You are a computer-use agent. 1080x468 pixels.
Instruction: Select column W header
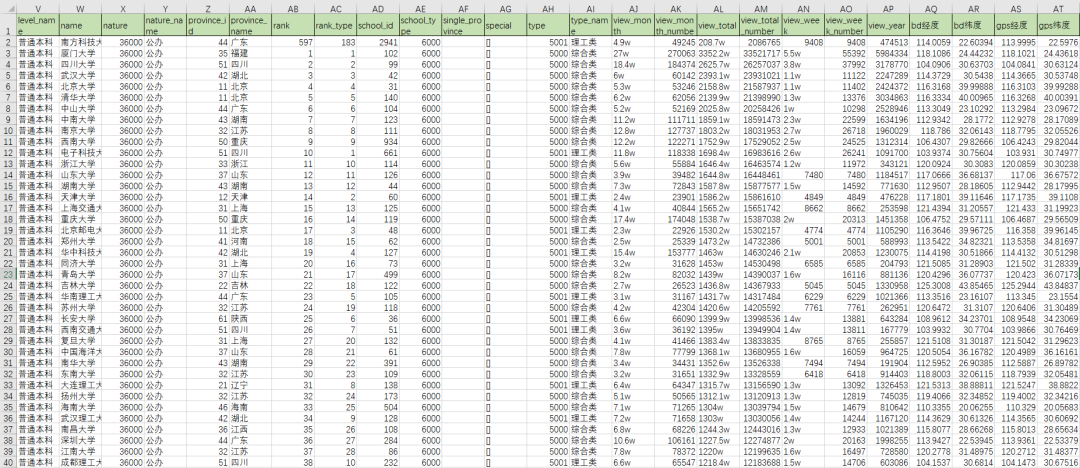pos(80,7)
